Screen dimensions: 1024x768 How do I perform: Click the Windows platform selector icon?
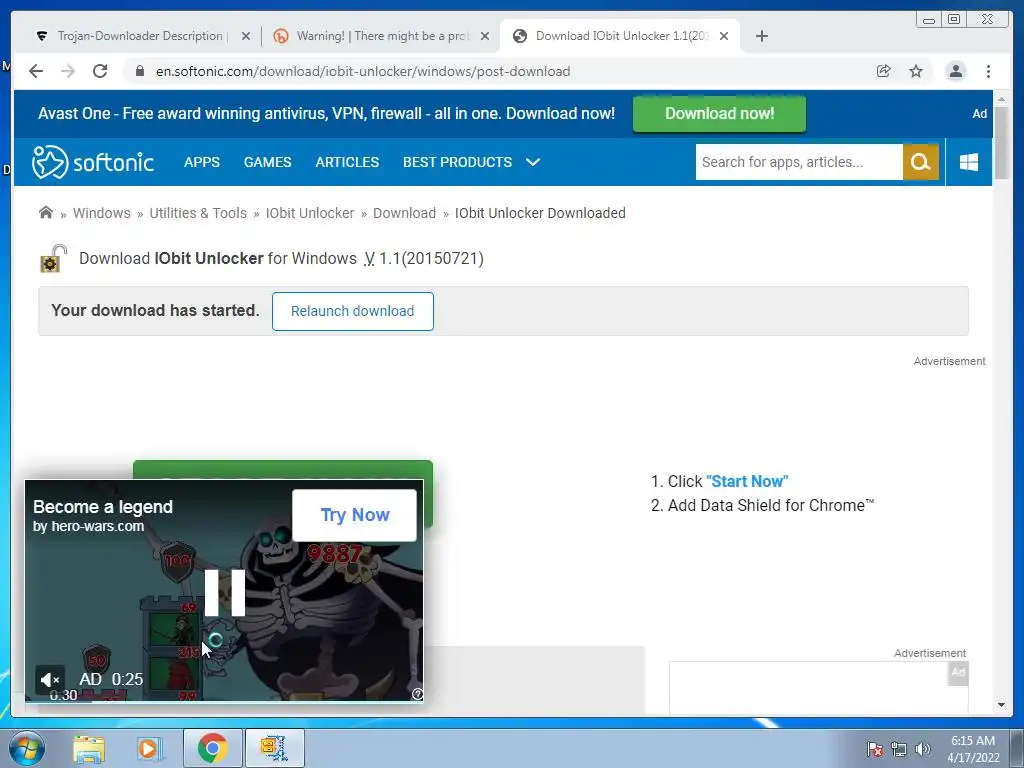[969, 162]
